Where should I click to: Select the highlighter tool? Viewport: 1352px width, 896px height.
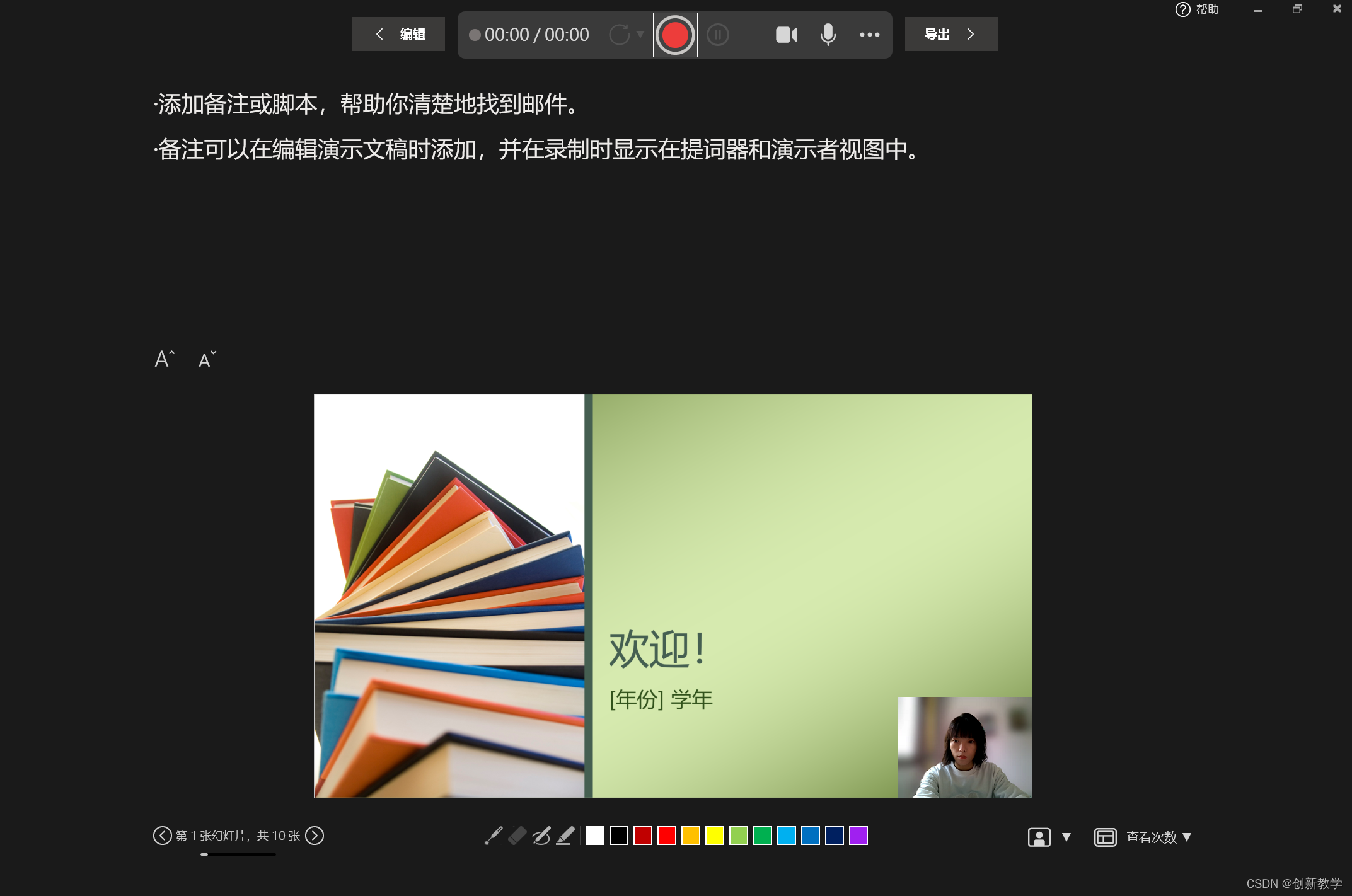[x=565, y=836]
